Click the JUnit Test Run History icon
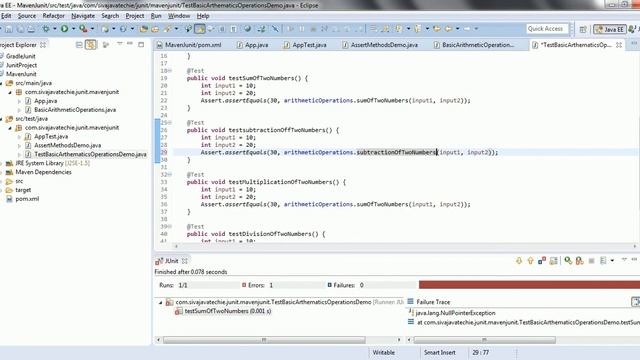Image resolution: width=640 pixels, height=360 pixels. pos(603,261)
